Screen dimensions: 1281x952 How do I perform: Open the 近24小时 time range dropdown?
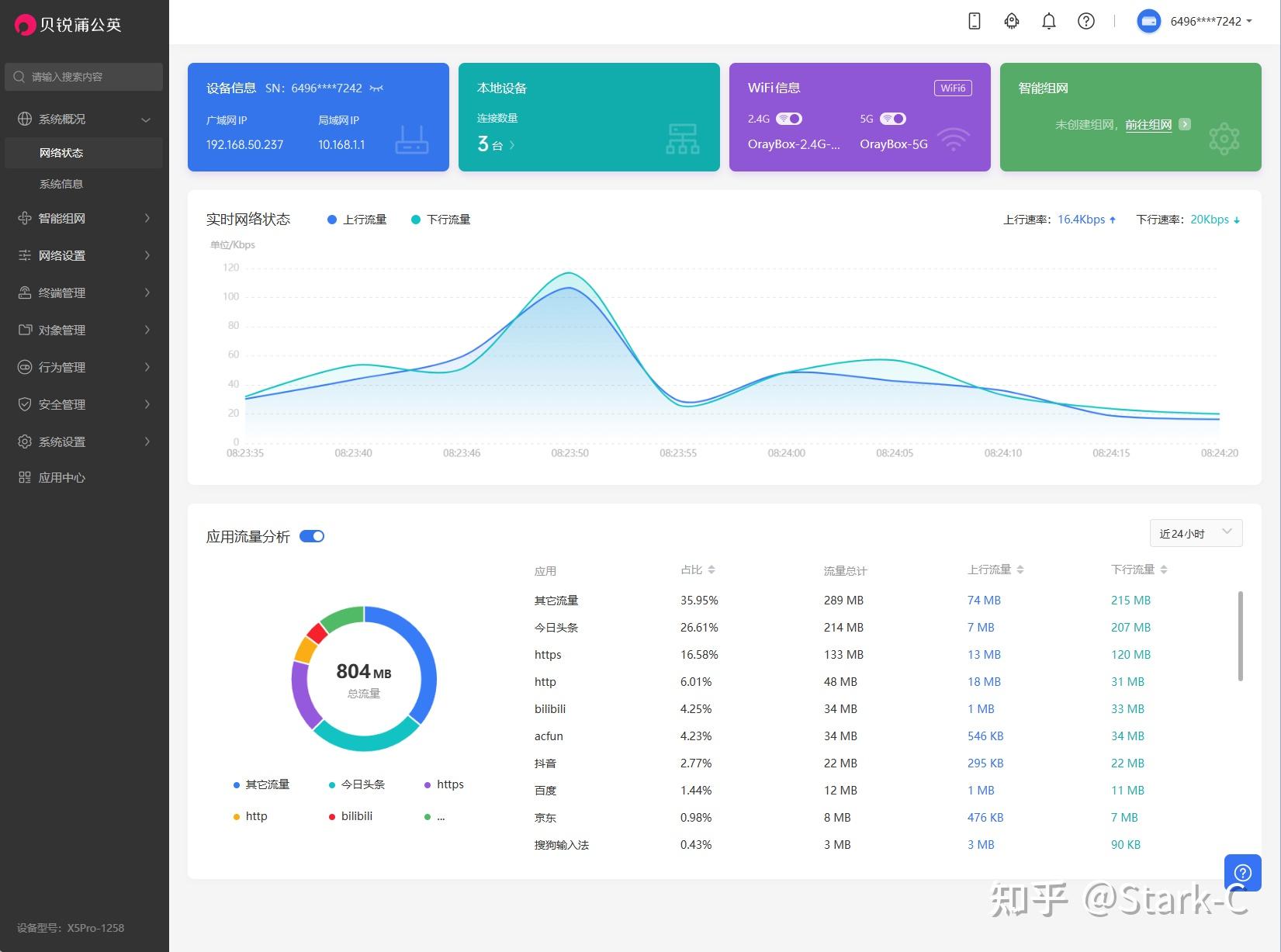point(1196,533)
